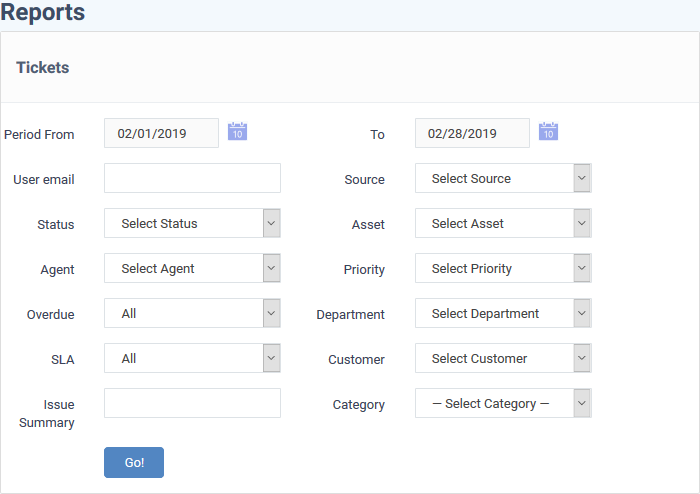Open the Select Agent dropdown

(x=192, y=268)
